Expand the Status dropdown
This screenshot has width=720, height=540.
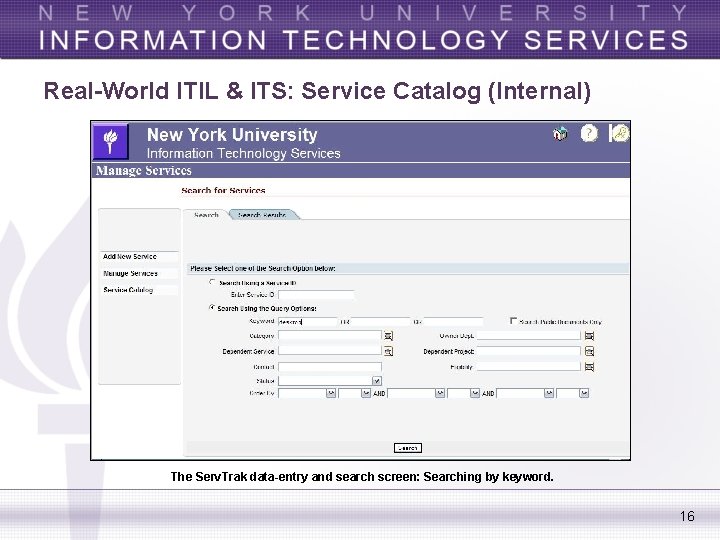377,381
